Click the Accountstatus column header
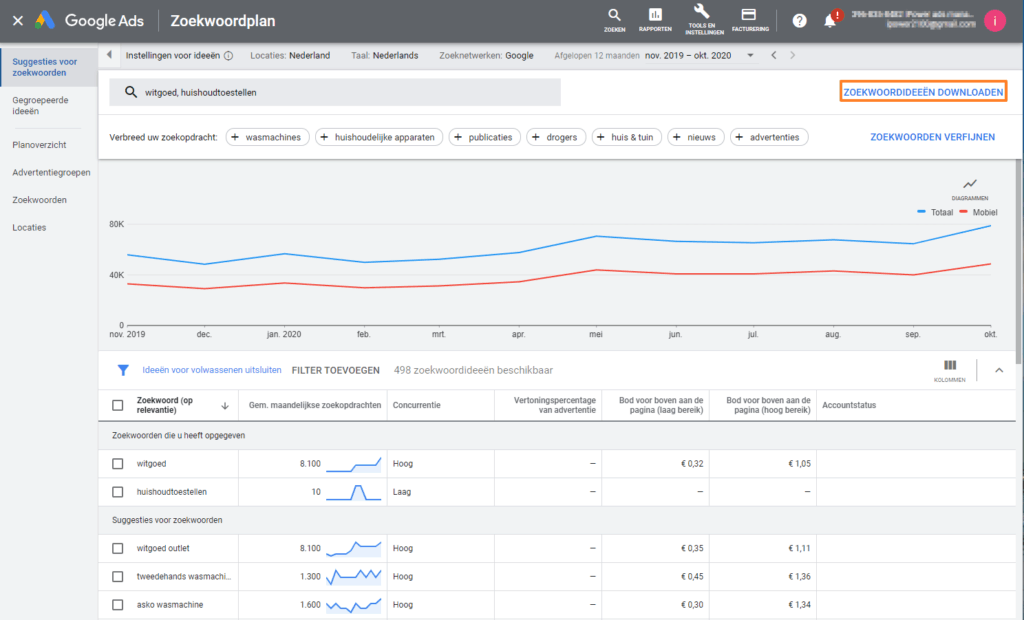 849,405
